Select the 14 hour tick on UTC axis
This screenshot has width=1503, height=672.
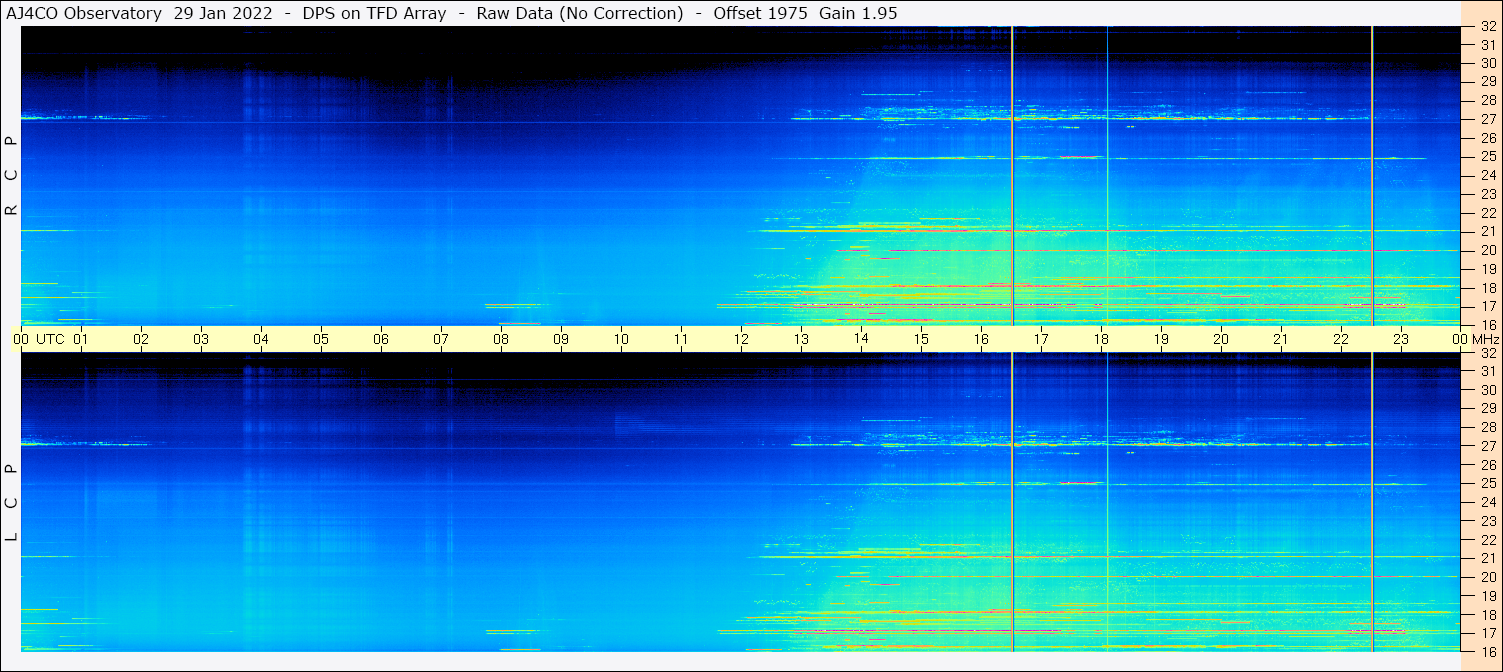(x=861, y=339)
